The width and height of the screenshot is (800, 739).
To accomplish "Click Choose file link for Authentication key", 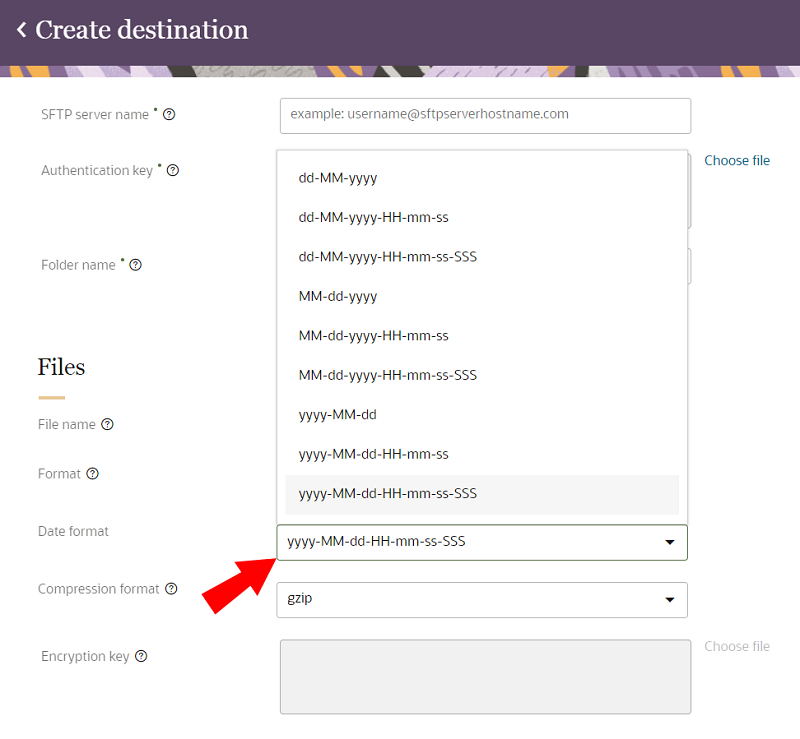I will click(x=737, y=160).
